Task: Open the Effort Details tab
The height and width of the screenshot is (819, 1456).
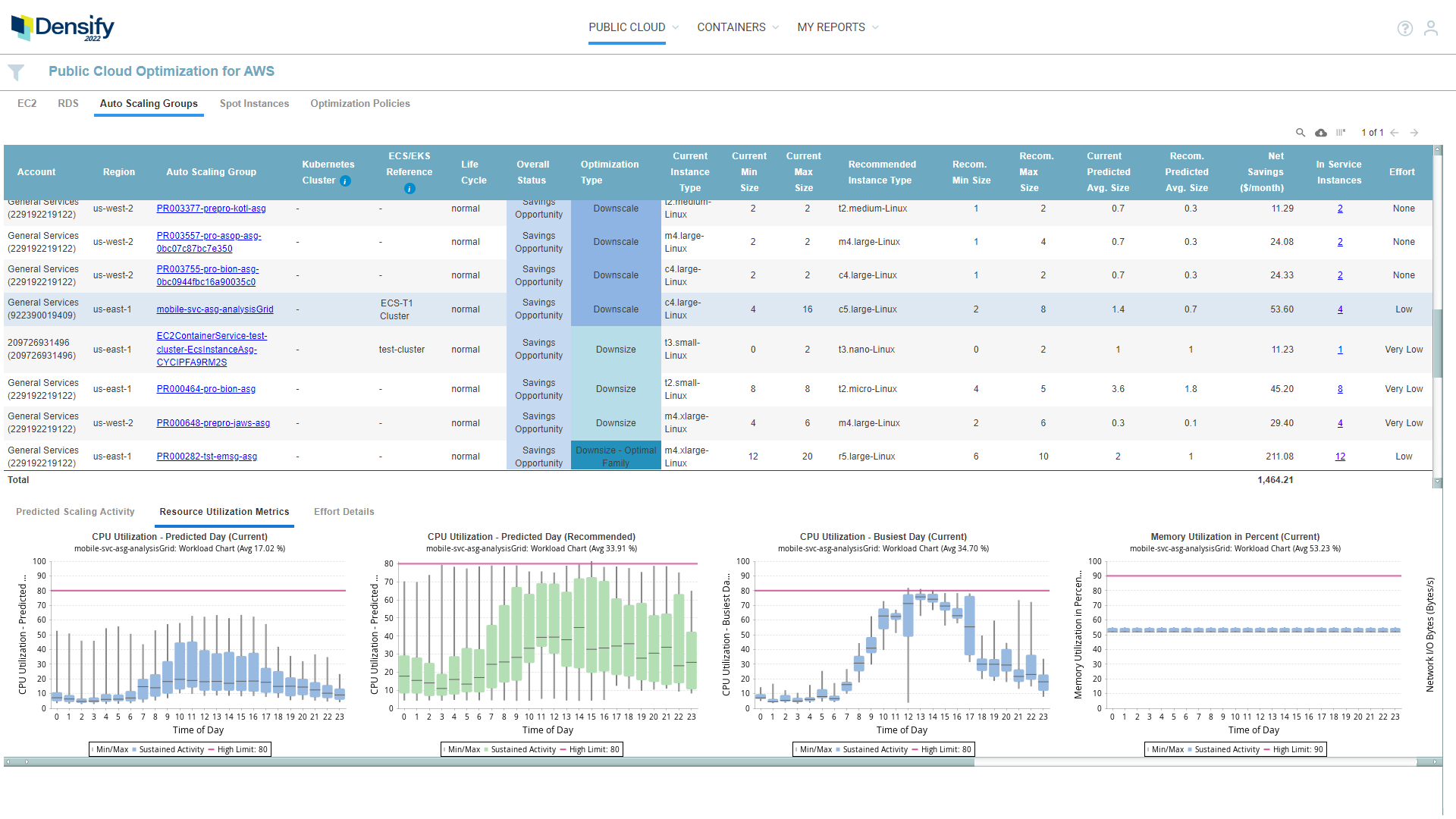Action: pos(344,512)
